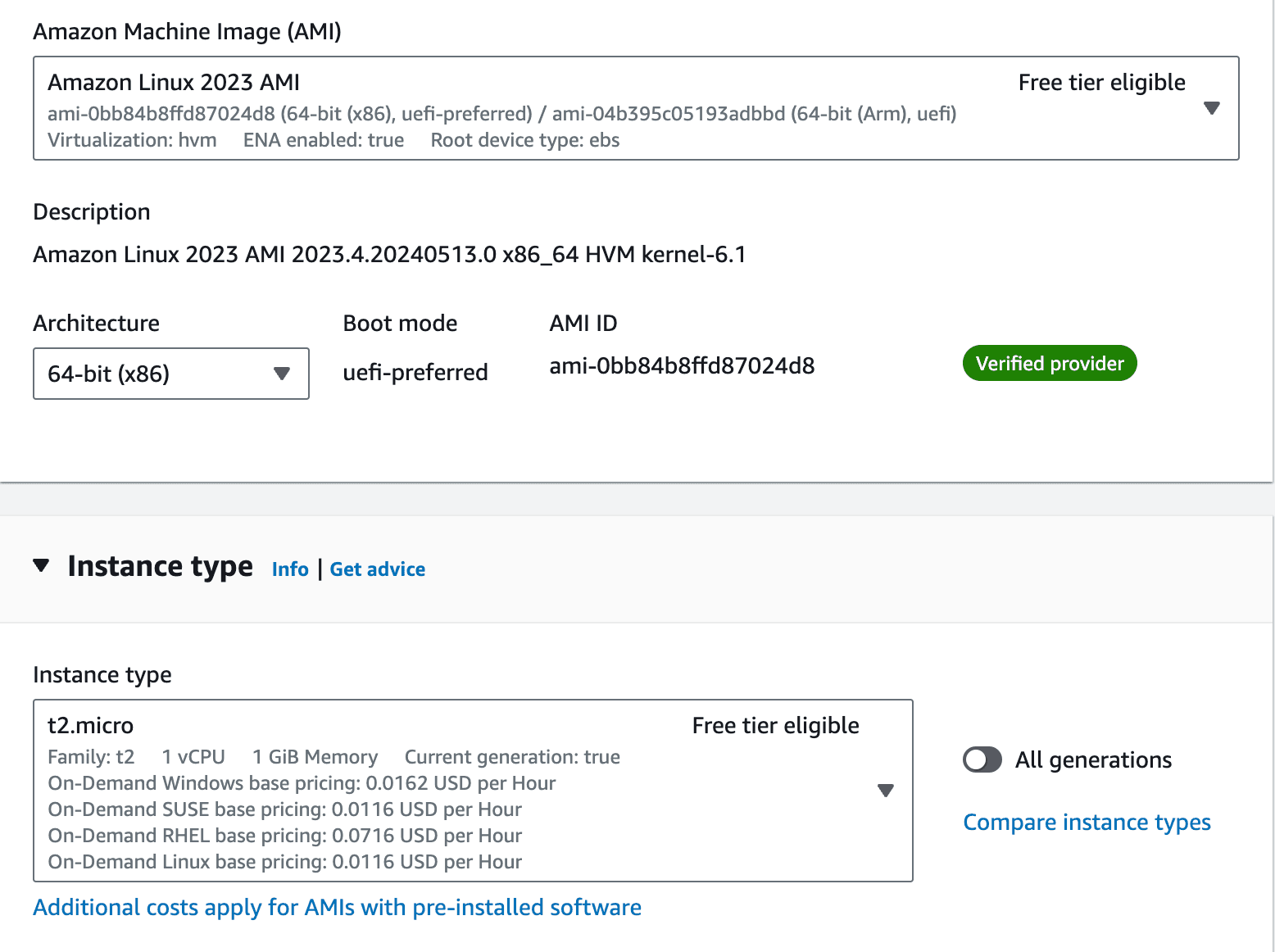
Task: Select the Amazon Machine Image (AMI) heading
Action: tap(187, 31)
